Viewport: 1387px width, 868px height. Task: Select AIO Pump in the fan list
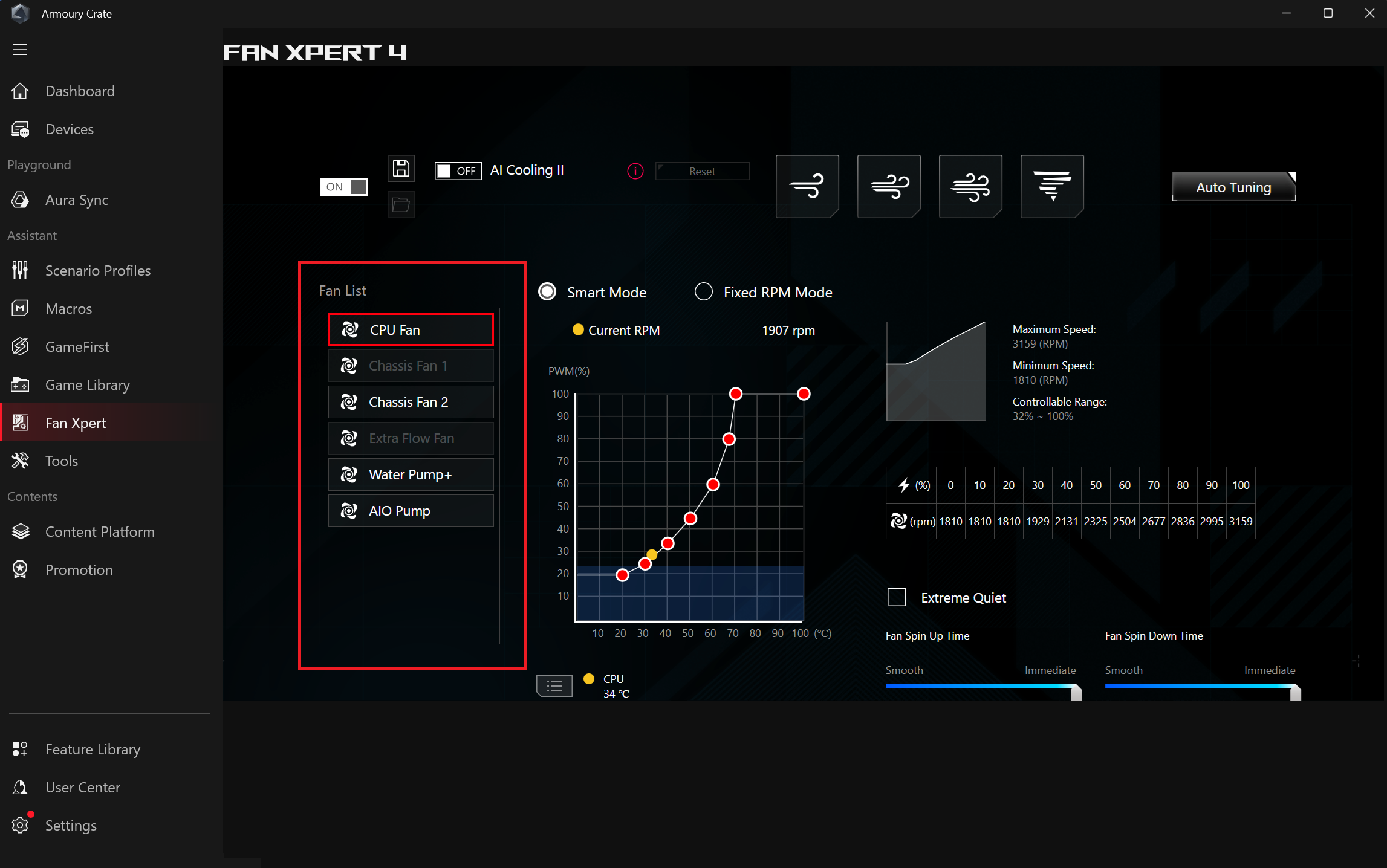coord(411,511)
